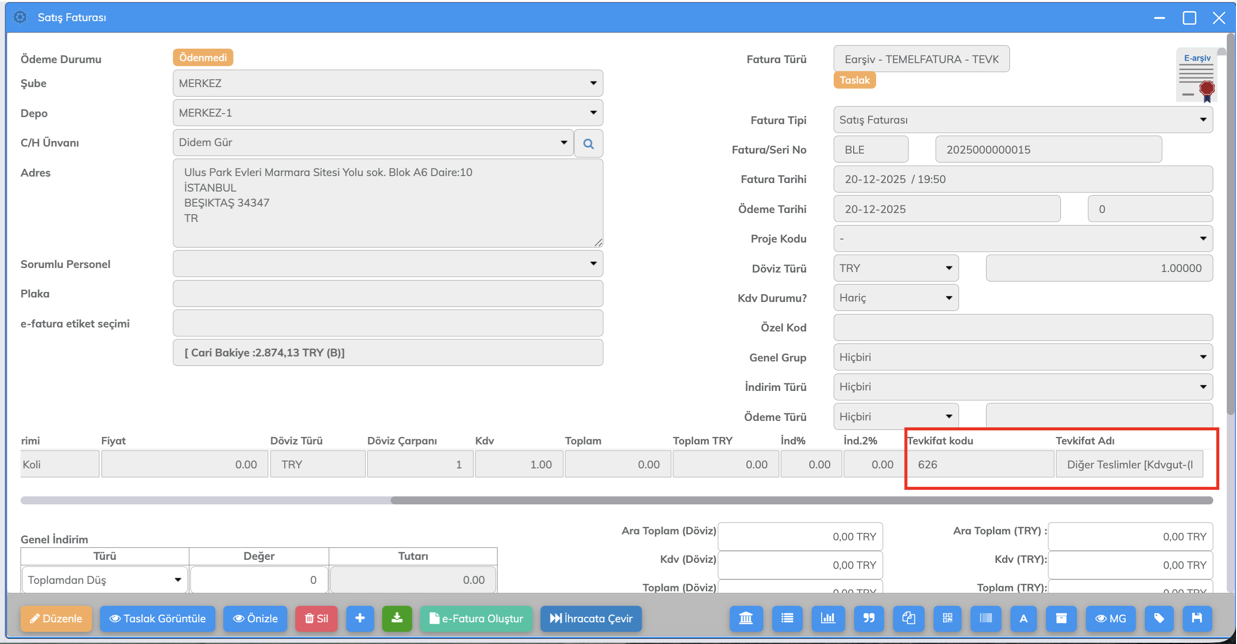Click the price tag icon button
The width and height of the screenshot is (1237, 644).
click(1159, 619)
